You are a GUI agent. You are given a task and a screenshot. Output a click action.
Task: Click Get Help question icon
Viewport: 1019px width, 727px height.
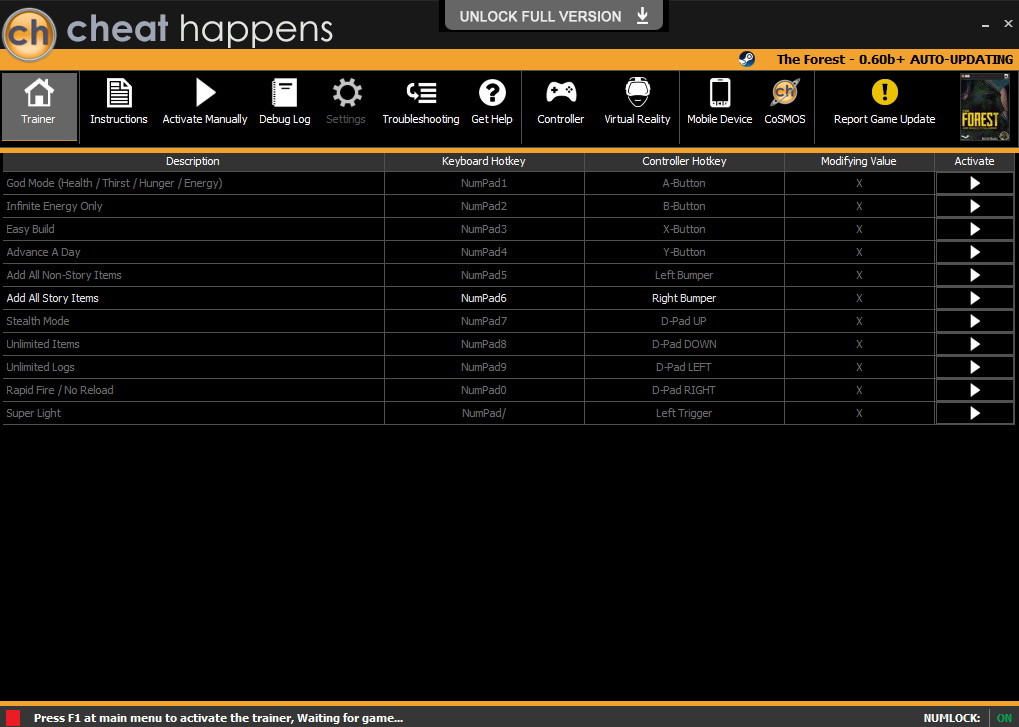point(492,93)
